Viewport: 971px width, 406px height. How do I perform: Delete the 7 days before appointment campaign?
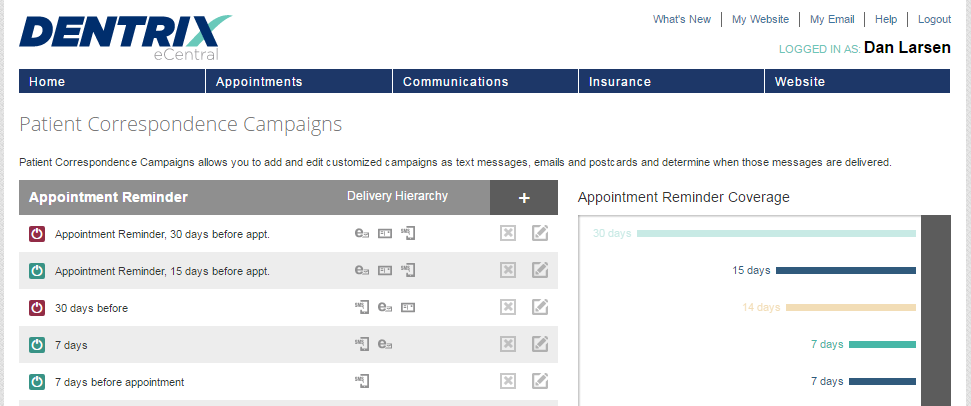click(508, 381)
